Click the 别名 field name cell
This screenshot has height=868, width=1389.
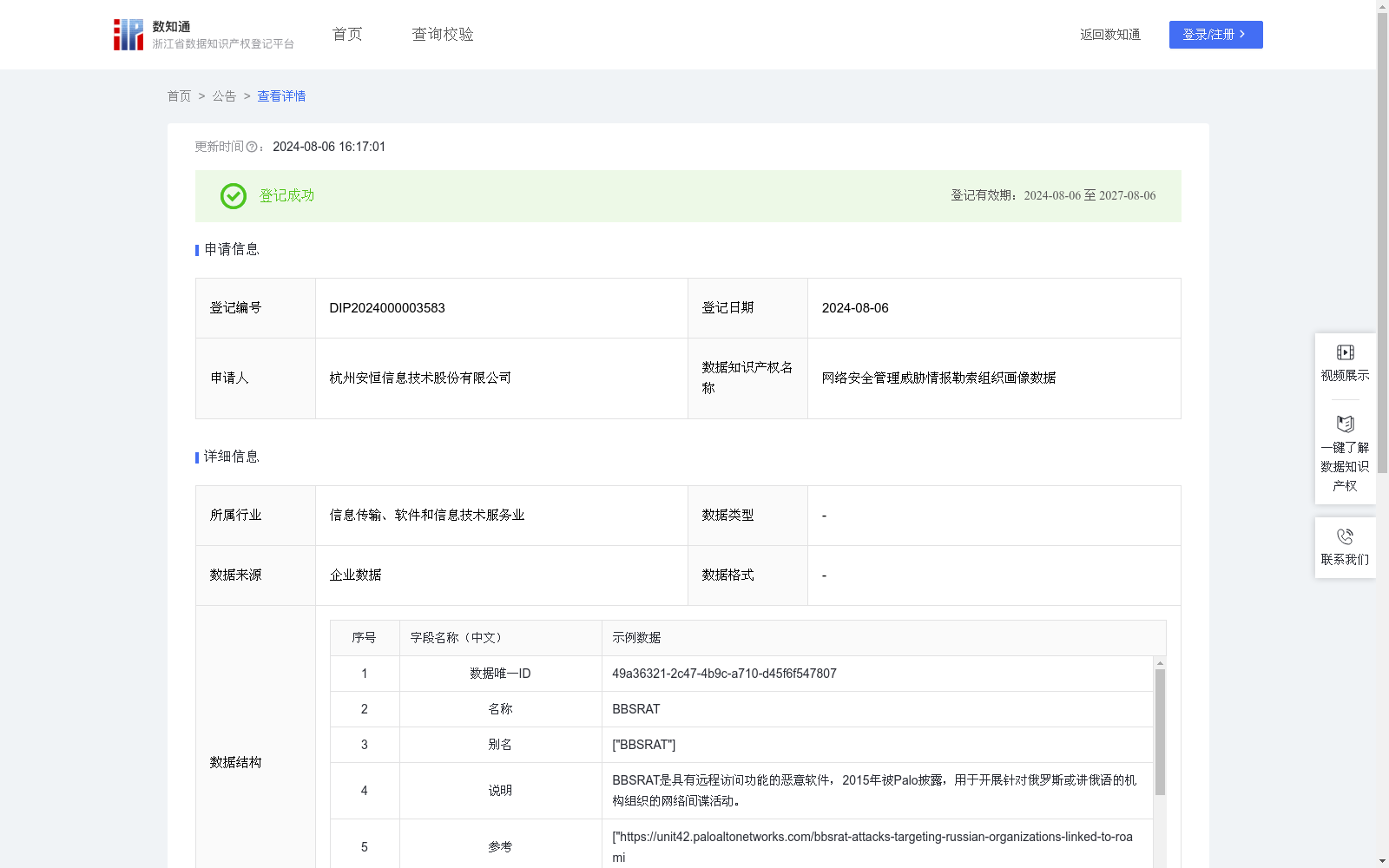(x=500, y=745)
